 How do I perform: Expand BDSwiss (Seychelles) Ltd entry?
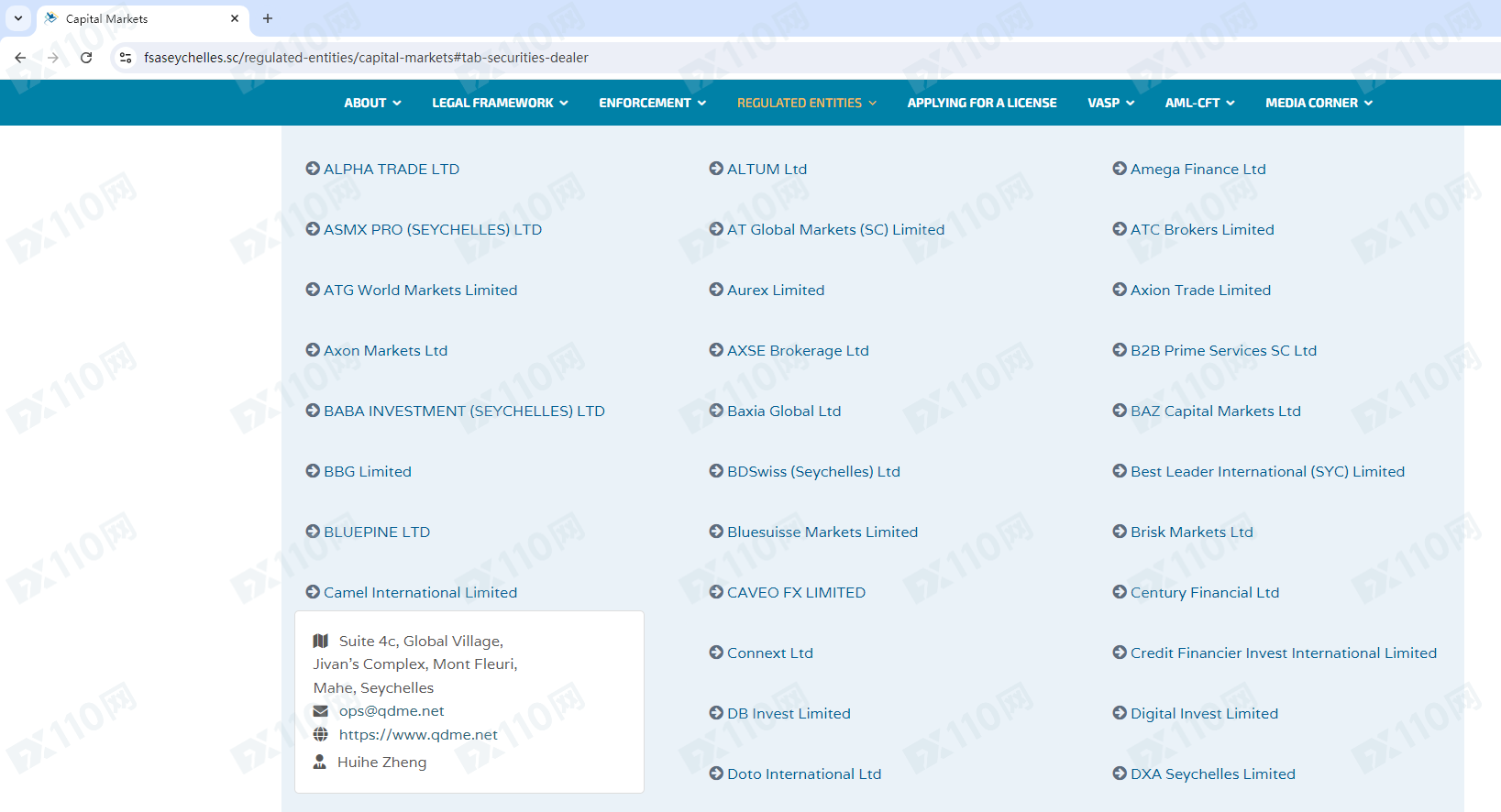click(813, 471)
